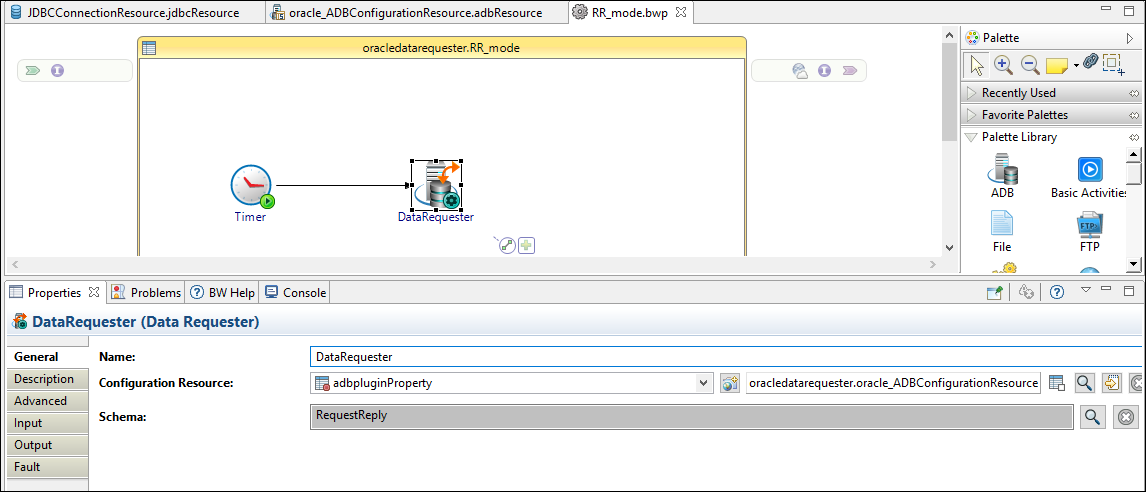1146x492 pixels.
Task: Open the Advanced properties section
Action: coord(48,401)
